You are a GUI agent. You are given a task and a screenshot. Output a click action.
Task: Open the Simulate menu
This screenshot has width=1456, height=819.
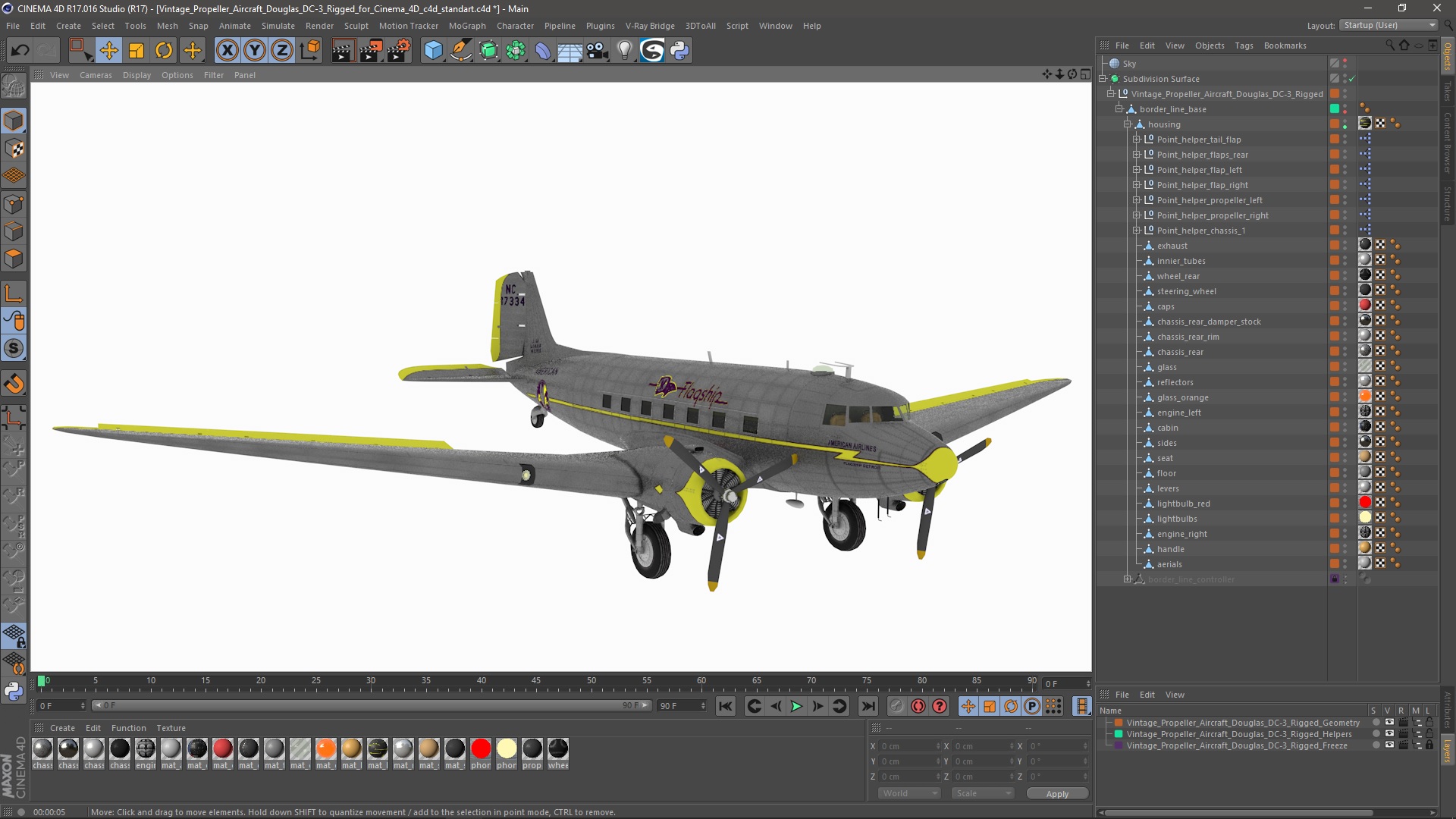coord(278,26)
